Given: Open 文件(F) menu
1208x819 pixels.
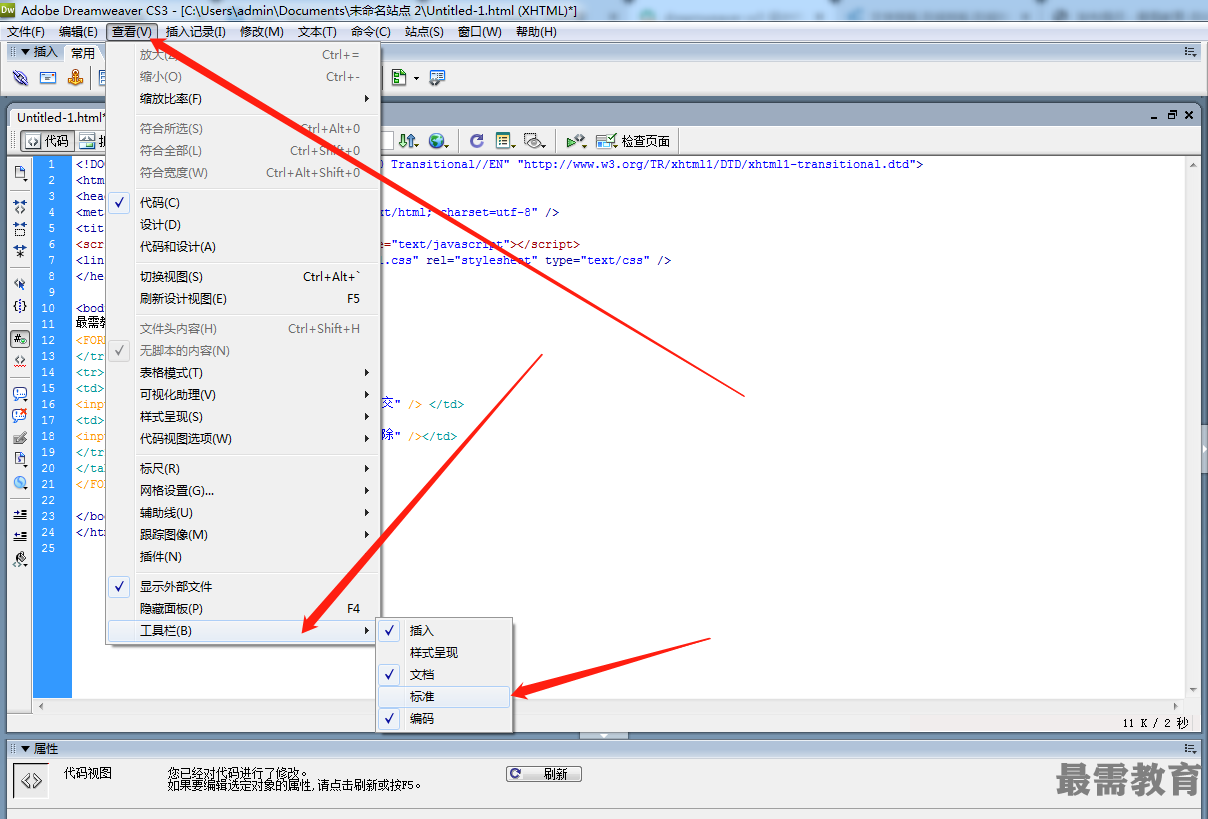Looking at the screenshot, I should (25, 31).
